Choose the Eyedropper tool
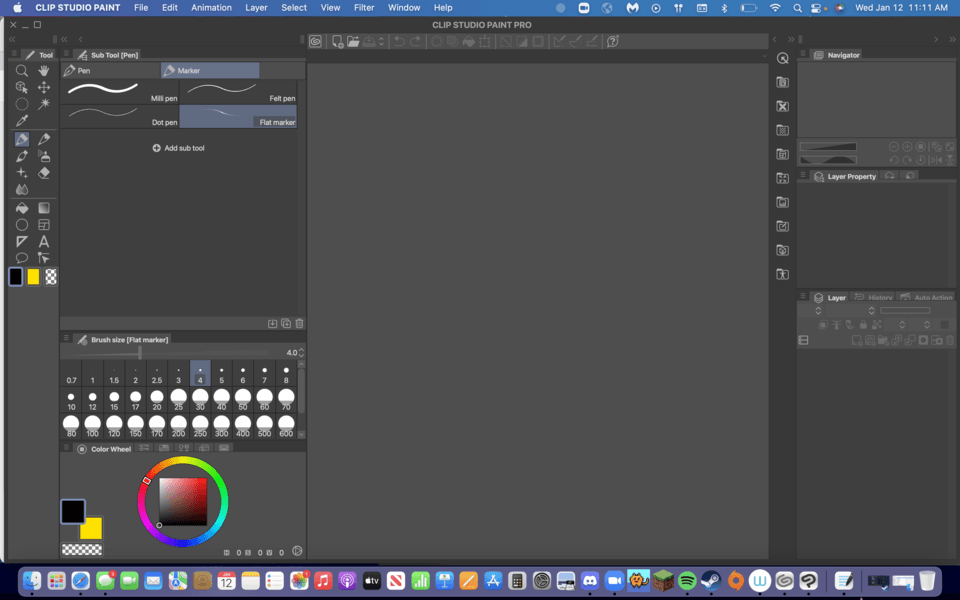Viewport: 960px width, 600px height. point(21,121)
